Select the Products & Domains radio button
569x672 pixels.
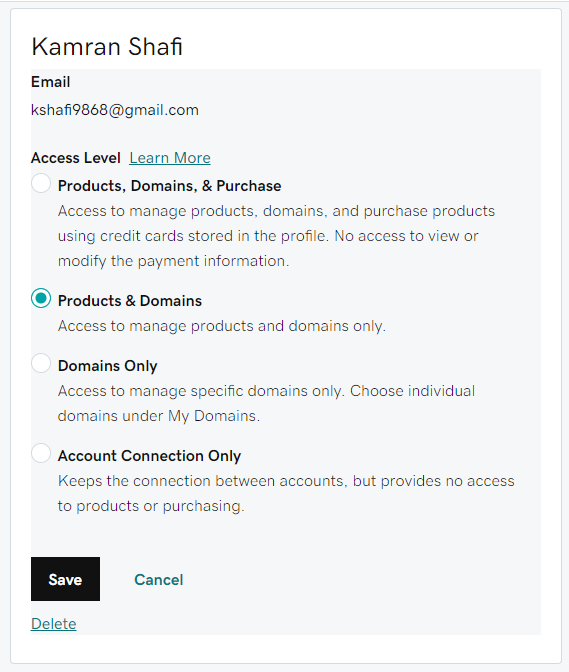[x=41, y=298]
